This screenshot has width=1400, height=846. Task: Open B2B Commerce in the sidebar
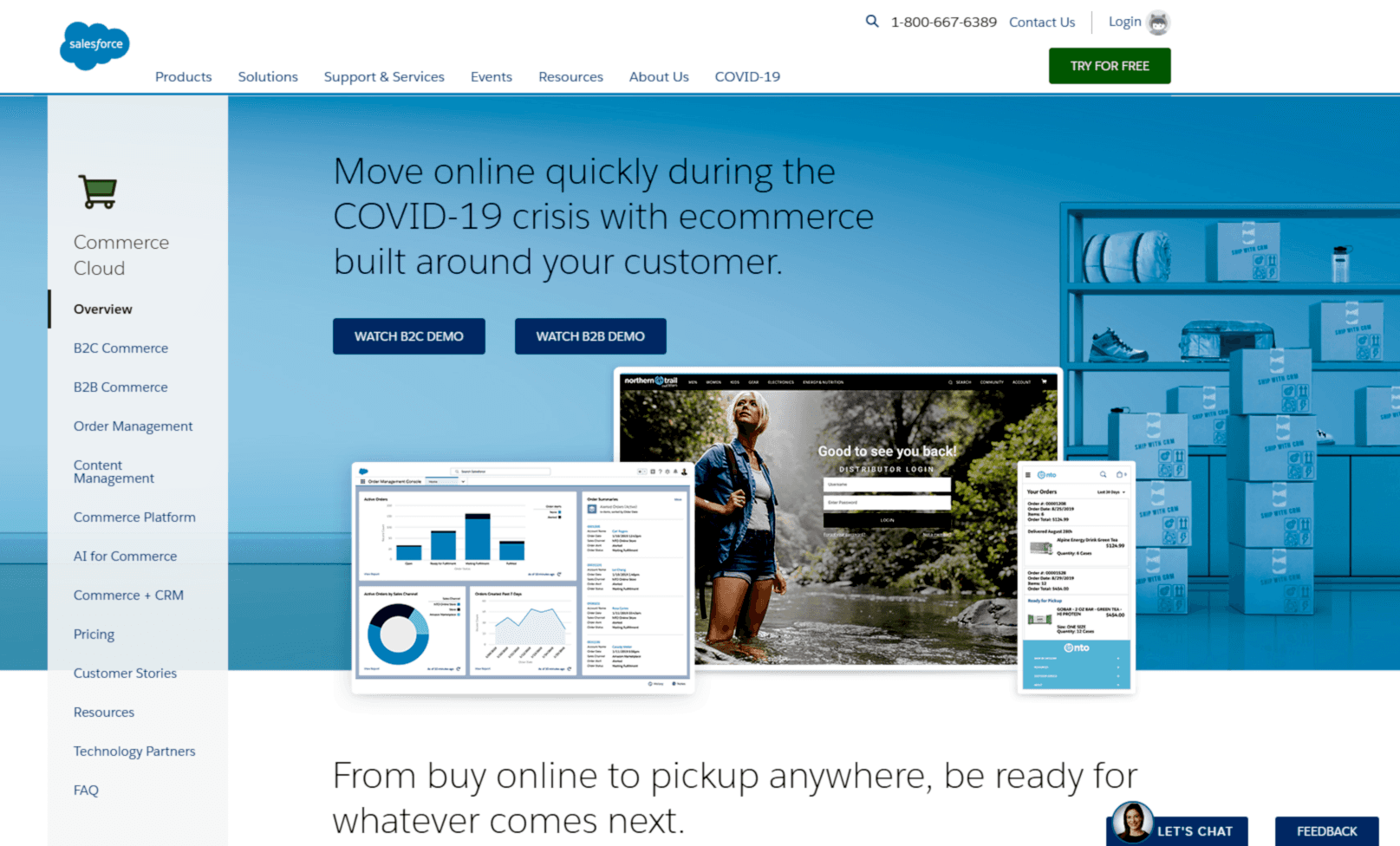click(120, 387)
